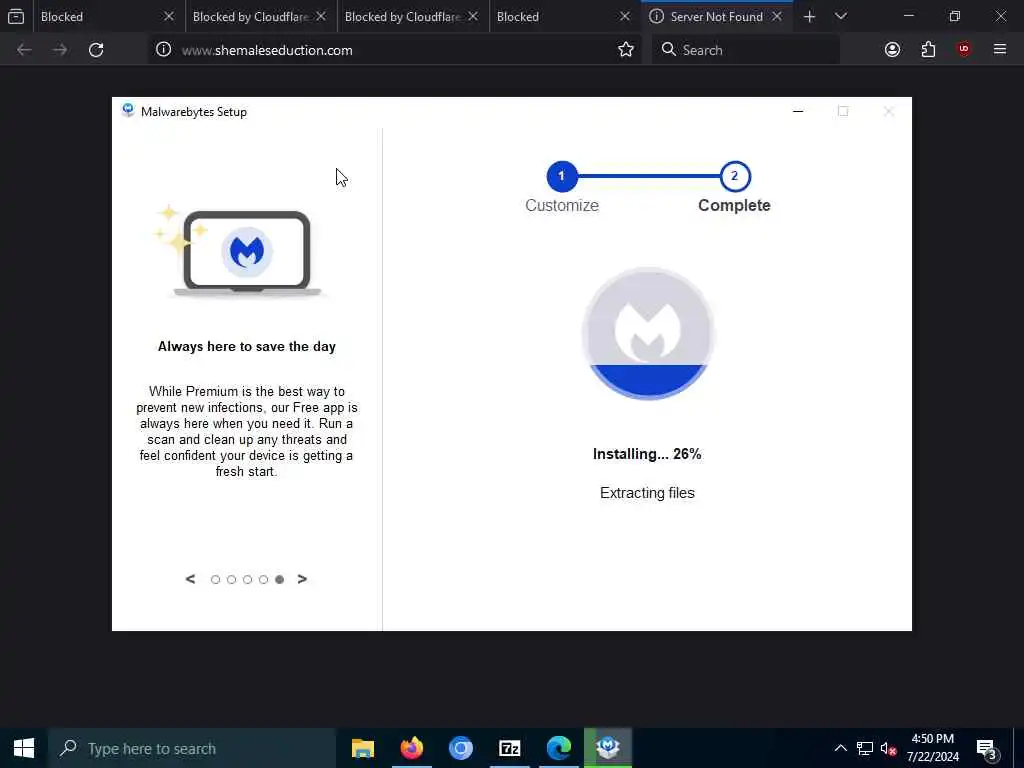Screen dimensions: 1024x768
Task: Go back with the browser back arrow
Action: [x=24, y=50]
